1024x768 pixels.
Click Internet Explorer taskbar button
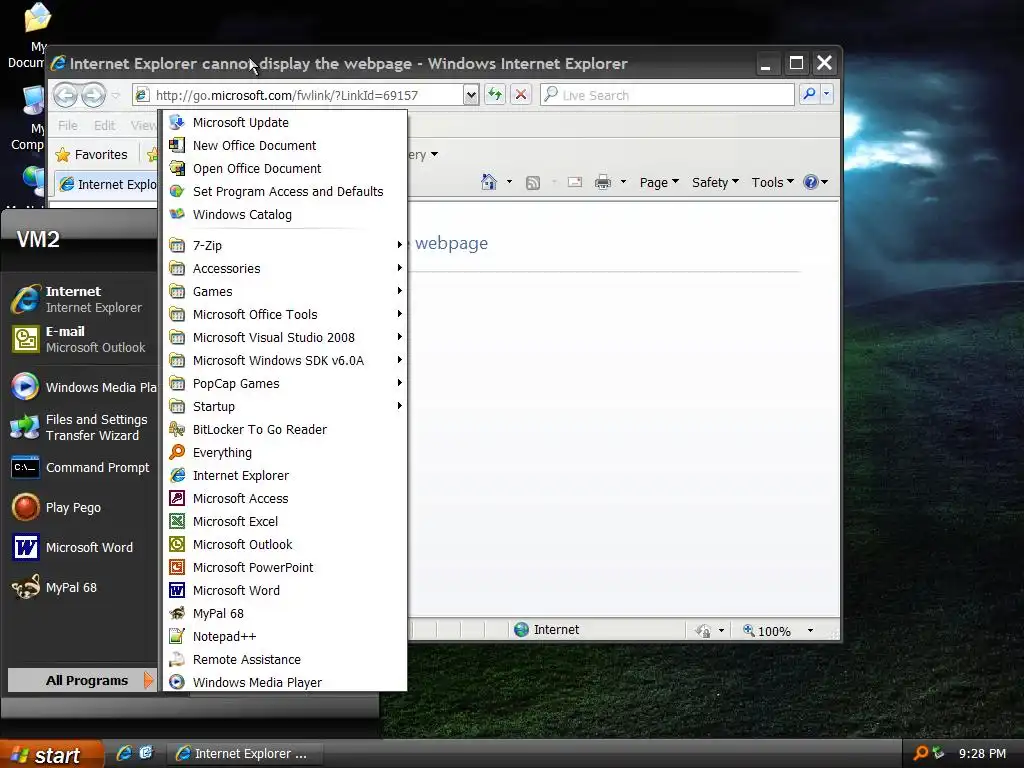click(244, 754)
